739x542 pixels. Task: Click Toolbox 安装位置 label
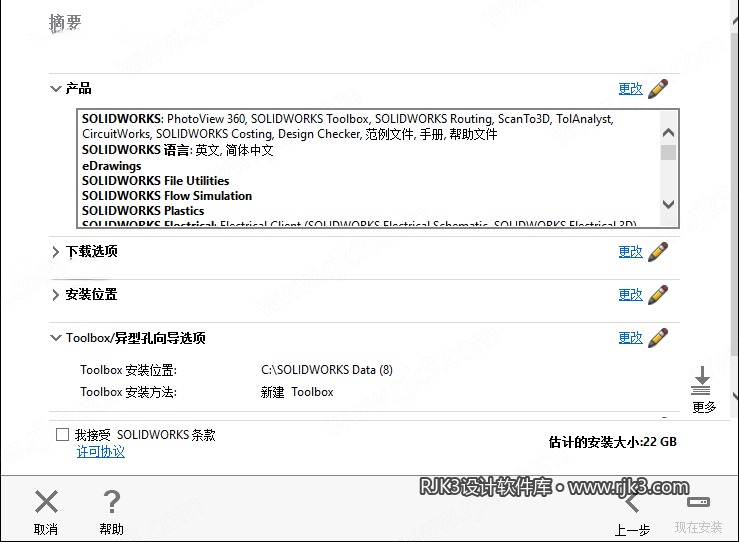click(128, 370)
